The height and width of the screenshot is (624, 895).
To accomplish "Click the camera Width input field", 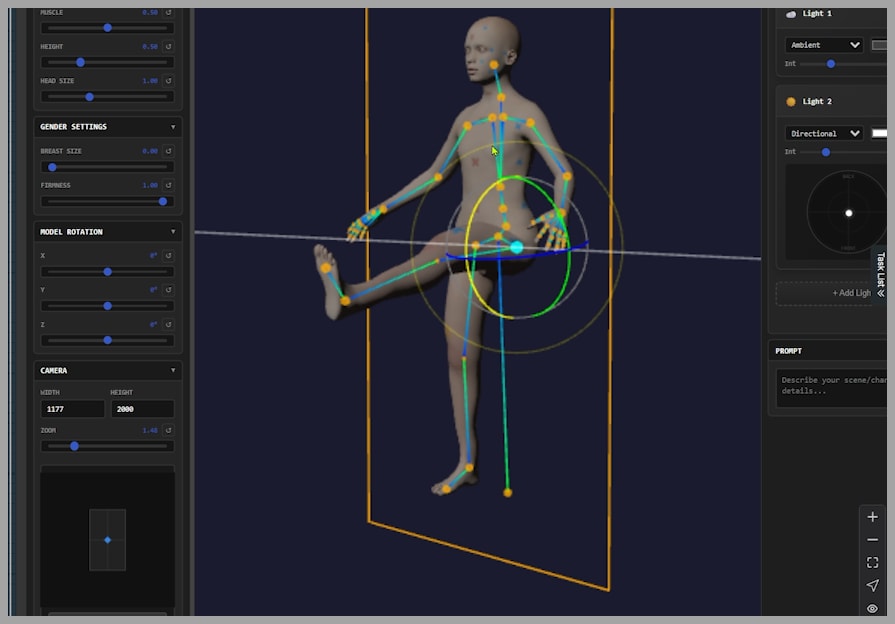I will (72, 409).
